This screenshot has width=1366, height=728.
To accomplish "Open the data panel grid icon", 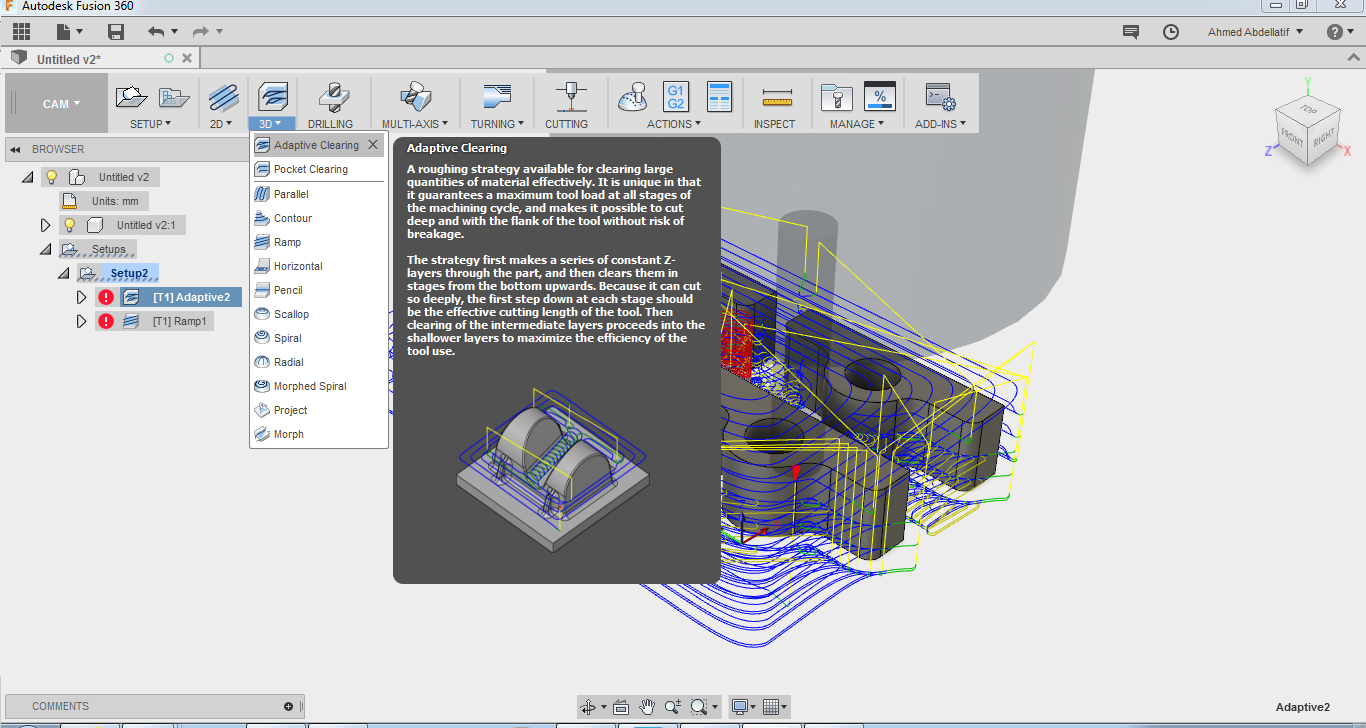I will coord(21,31).
